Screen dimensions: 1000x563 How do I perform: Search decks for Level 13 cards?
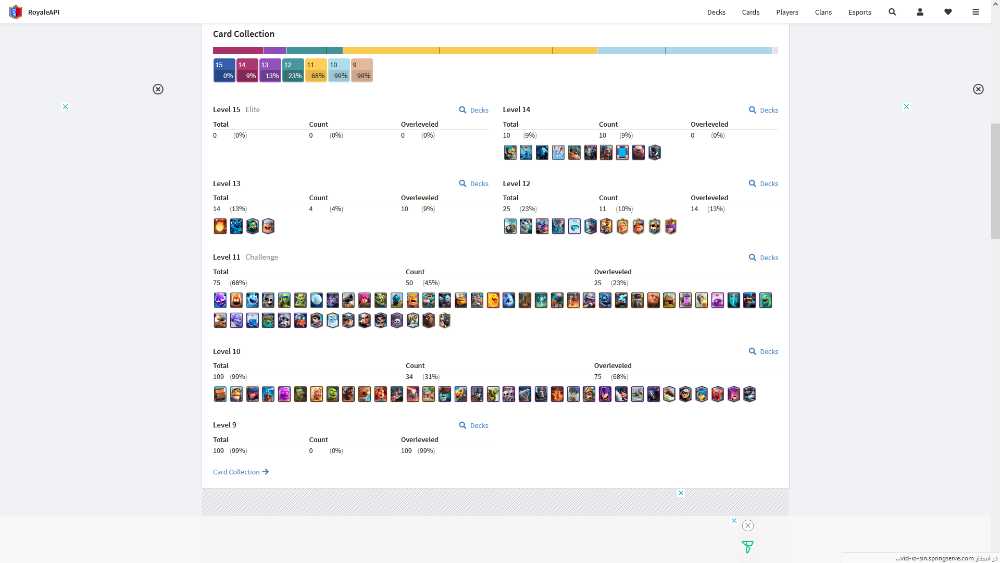[x=473, y=184]
